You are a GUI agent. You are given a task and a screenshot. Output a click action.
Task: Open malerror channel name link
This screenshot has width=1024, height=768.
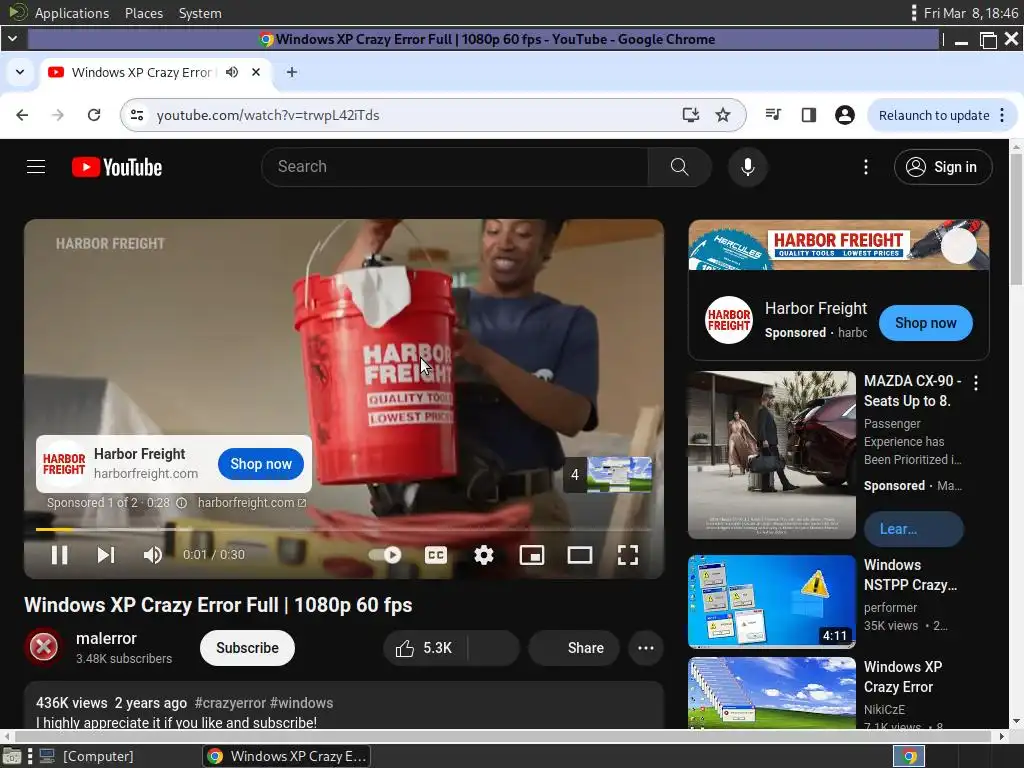coord(106,638)
